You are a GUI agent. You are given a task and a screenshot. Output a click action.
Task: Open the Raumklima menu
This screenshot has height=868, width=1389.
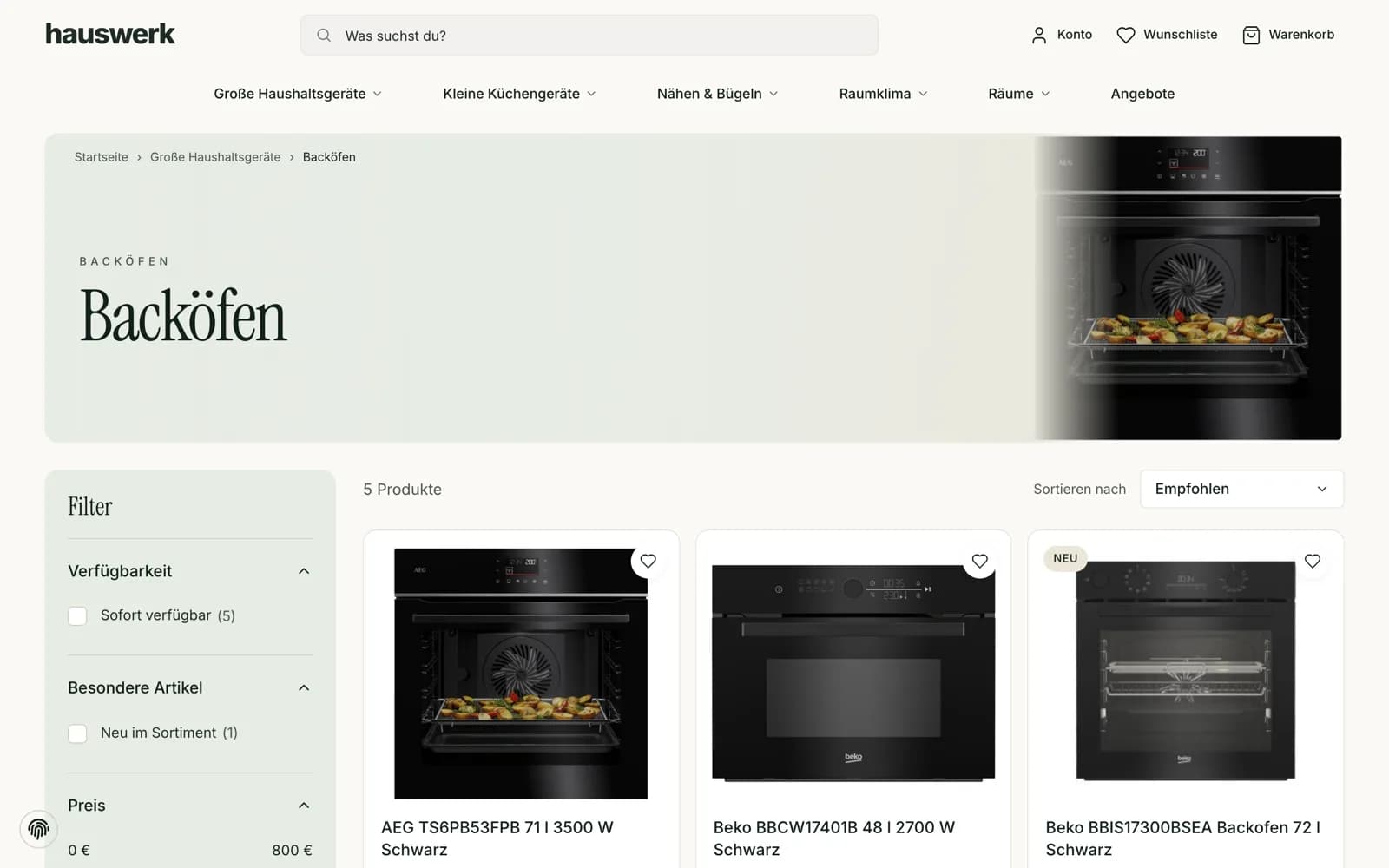point(883,94)
